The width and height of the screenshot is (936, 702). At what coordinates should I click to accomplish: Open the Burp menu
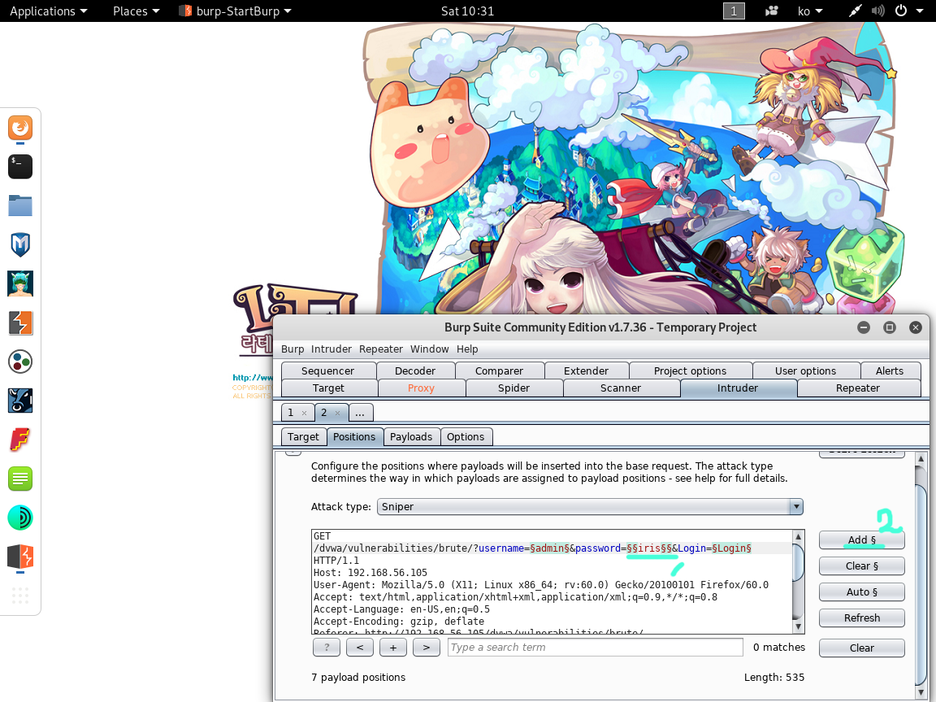tap(292, 349)
